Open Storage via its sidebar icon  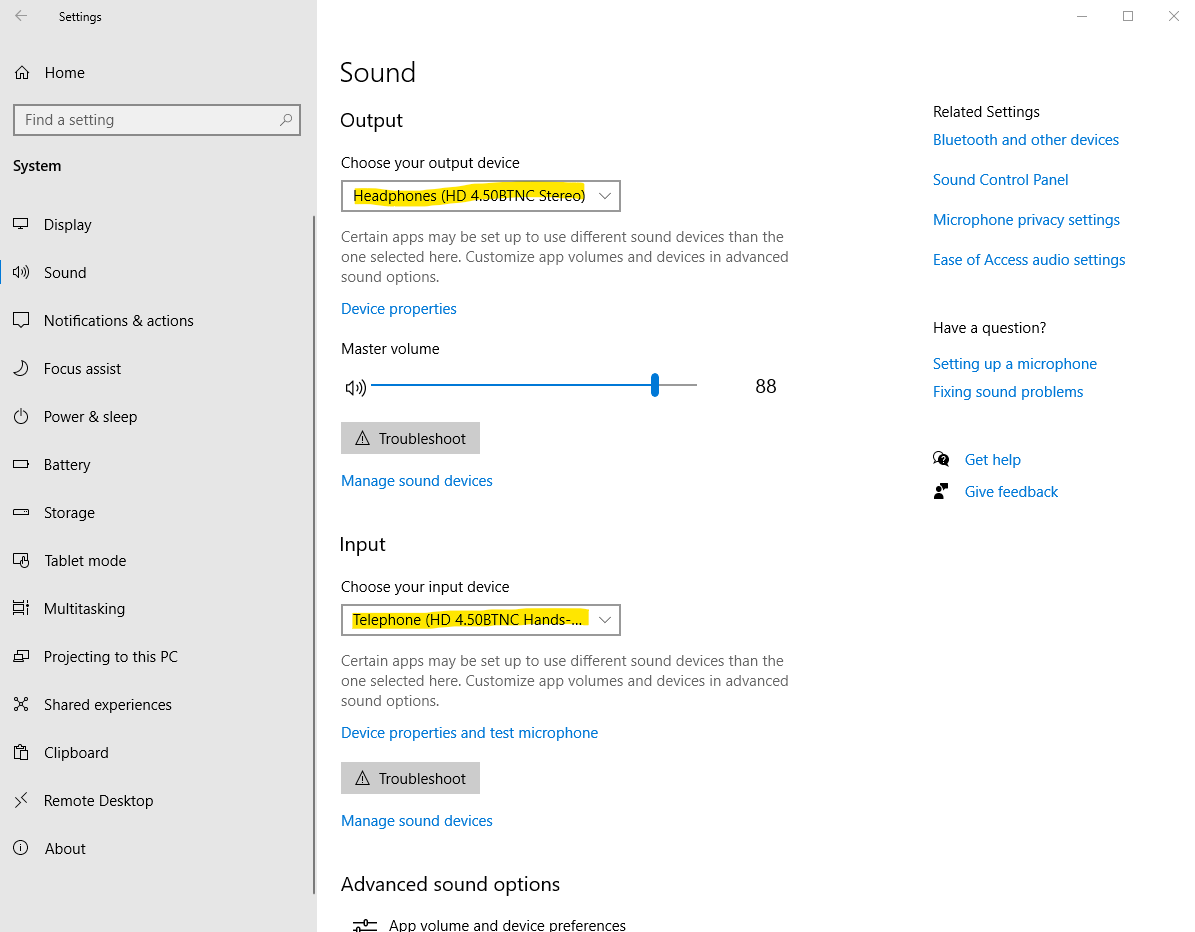point(20,512)
